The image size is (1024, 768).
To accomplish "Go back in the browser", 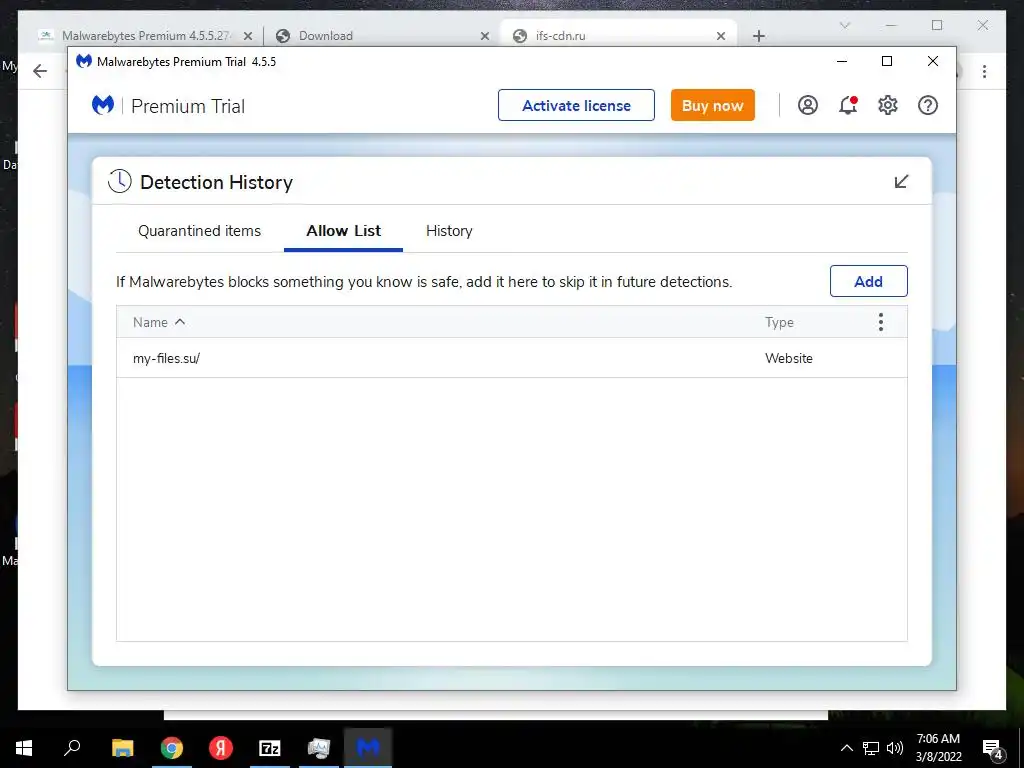I will 40,71.
